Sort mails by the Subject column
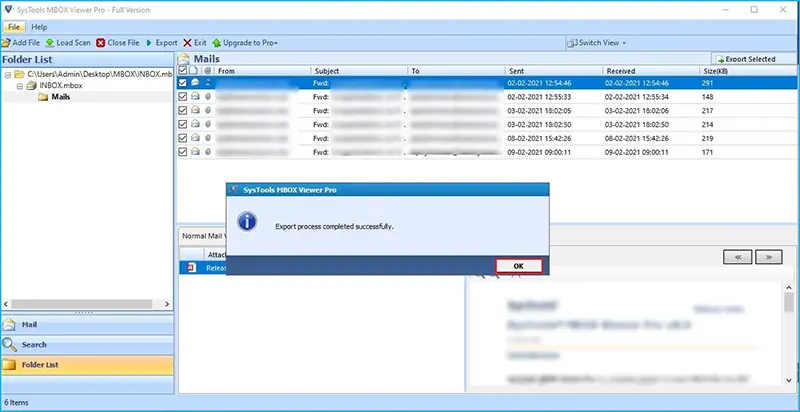 click(359, 71)
